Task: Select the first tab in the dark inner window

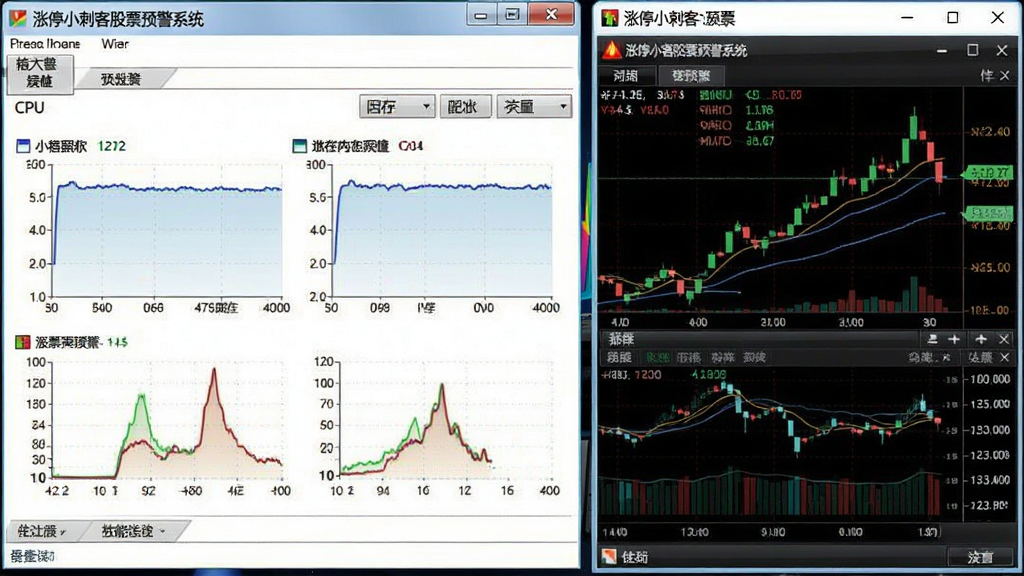Action: click(626, 76)
